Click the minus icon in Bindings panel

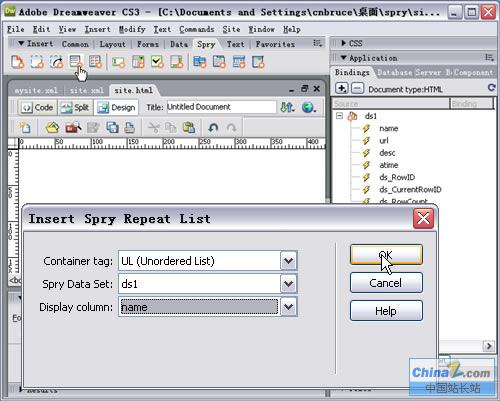coord(357,89)
